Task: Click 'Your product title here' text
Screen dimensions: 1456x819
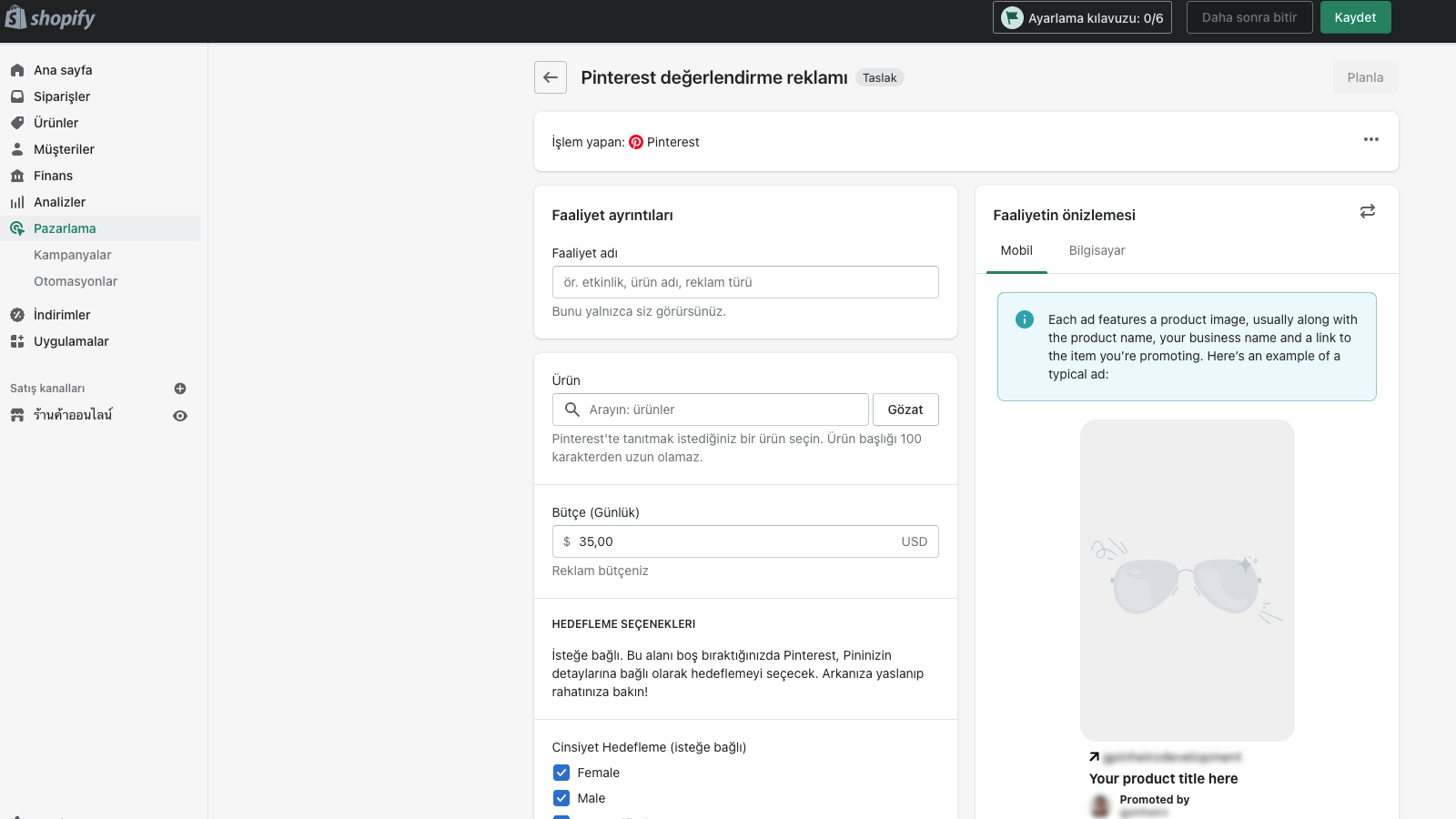Action: coord(1164,779)
